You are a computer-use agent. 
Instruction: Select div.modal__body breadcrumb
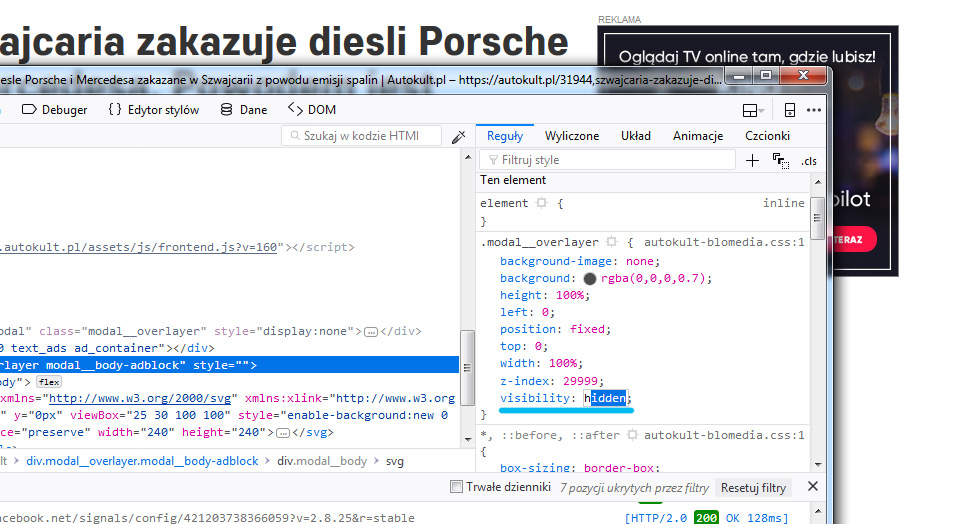click(321, 461)
